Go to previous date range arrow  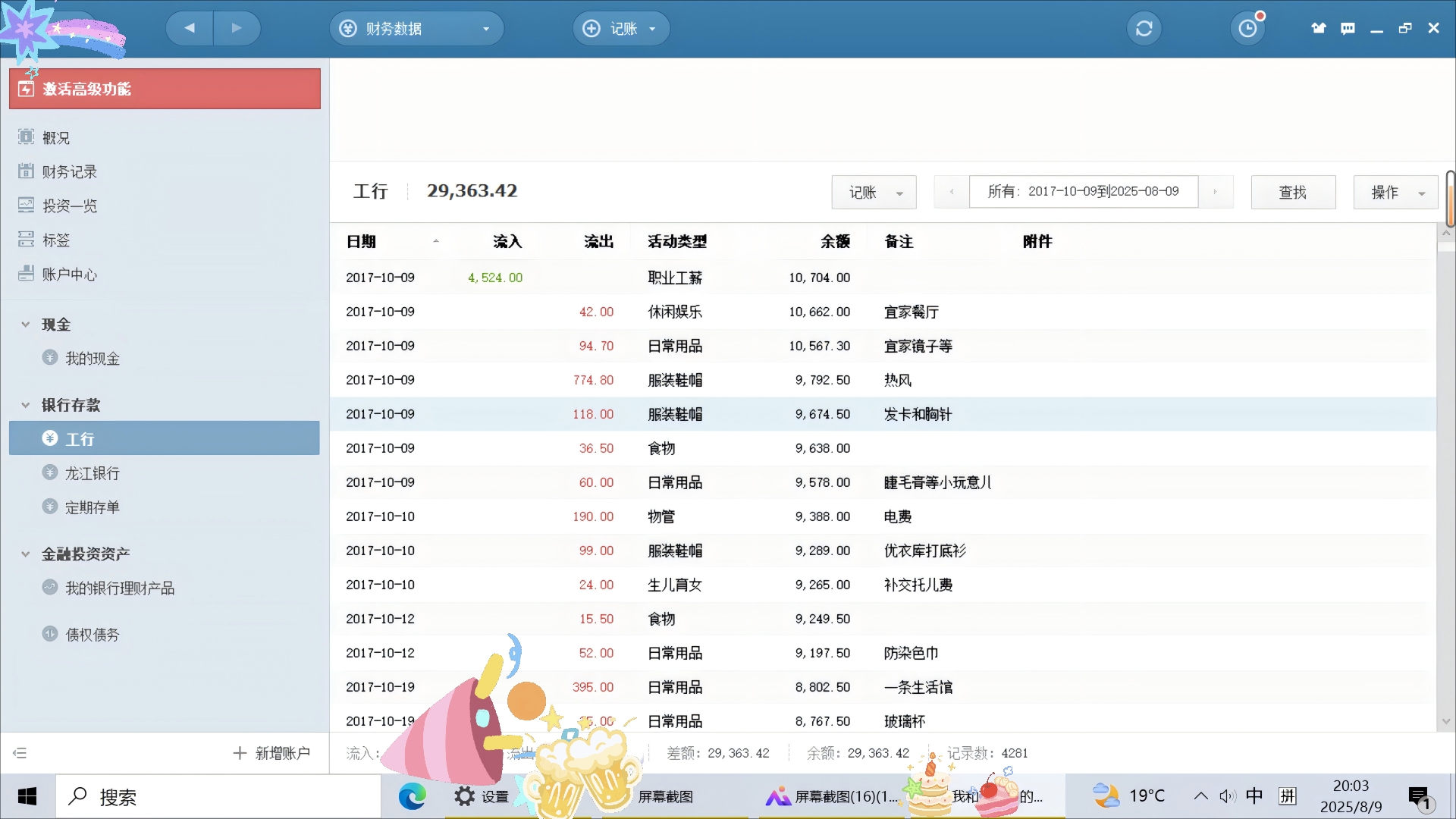952,192
